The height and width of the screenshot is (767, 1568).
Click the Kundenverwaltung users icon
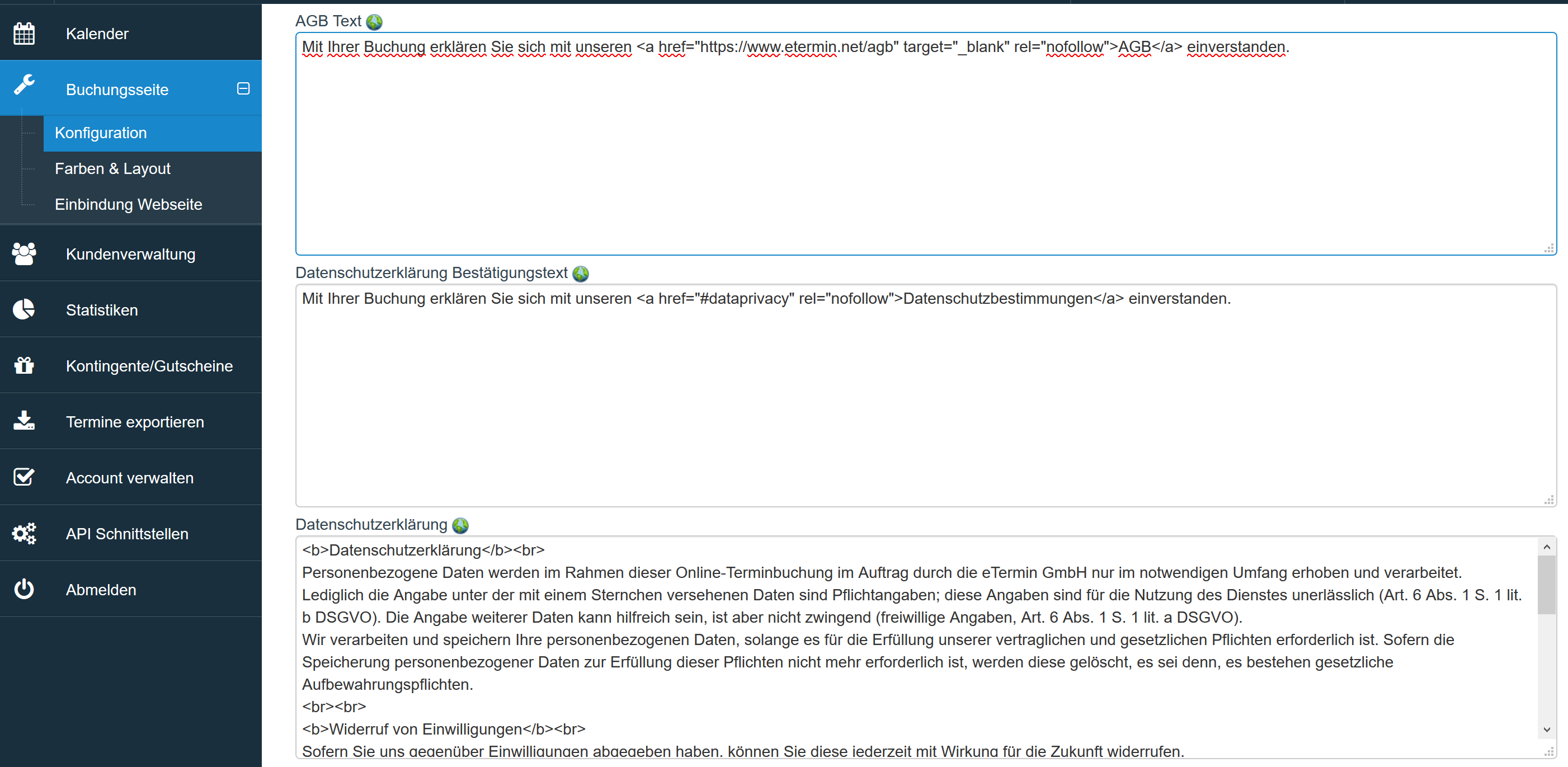tap(23, 254)
